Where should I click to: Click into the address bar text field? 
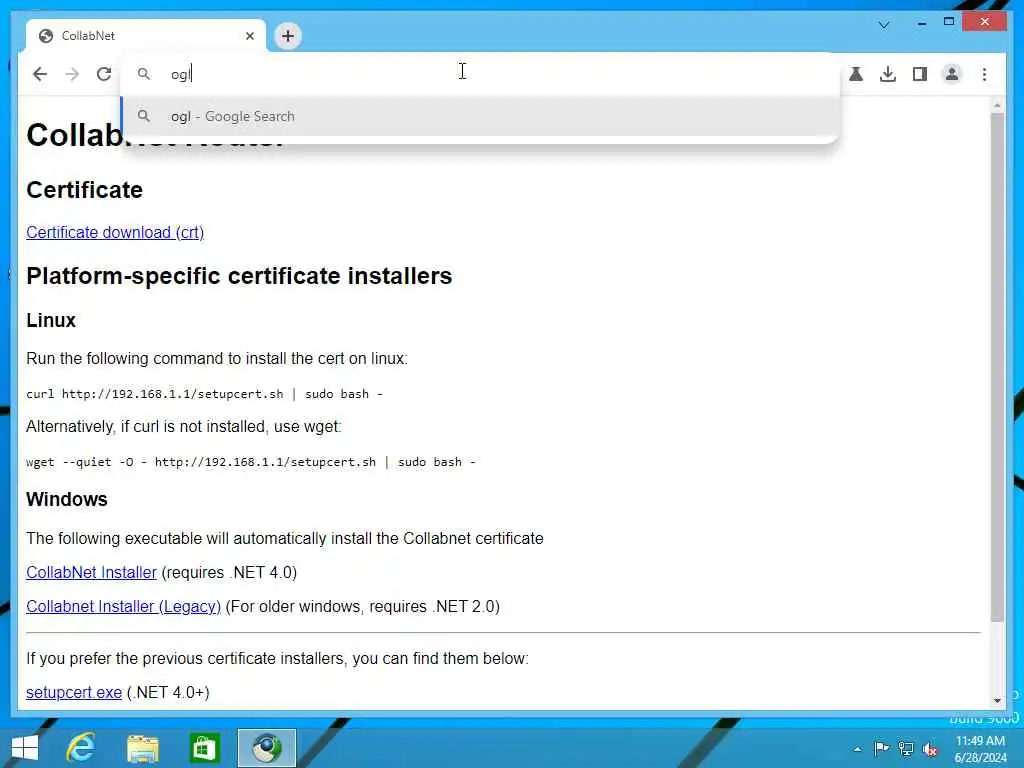coord(480,74)
